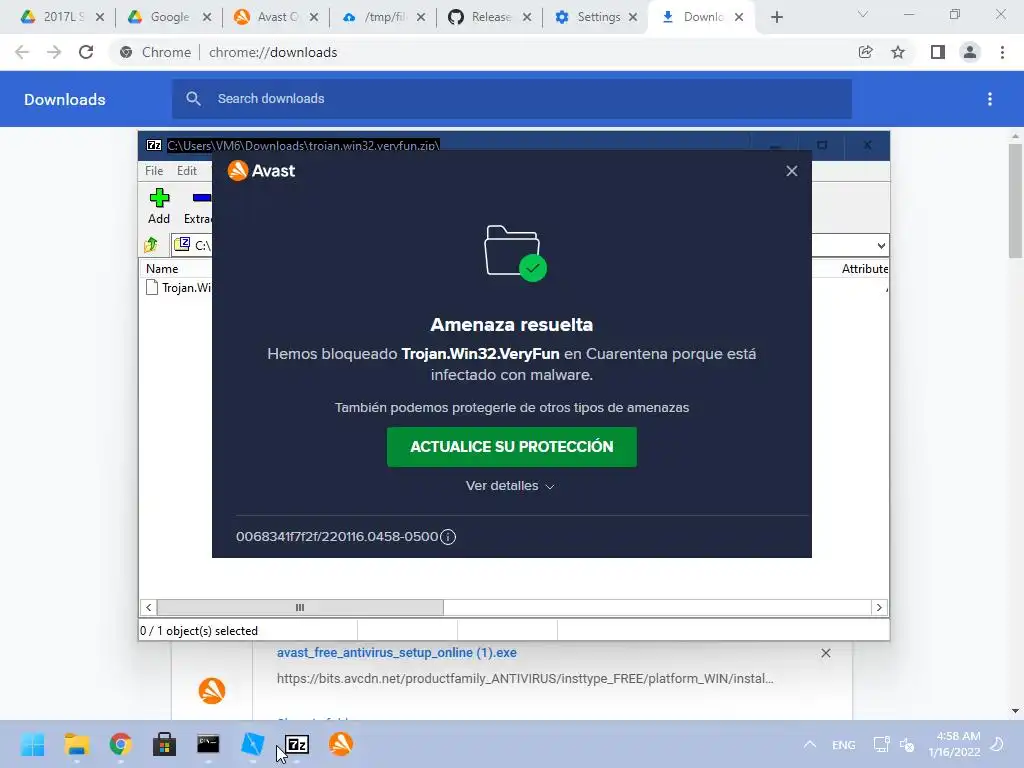Screen dimensions: 1024x768
Task: Click the 7-Zip up-folder arrow icon
Action: pos(151,245)
